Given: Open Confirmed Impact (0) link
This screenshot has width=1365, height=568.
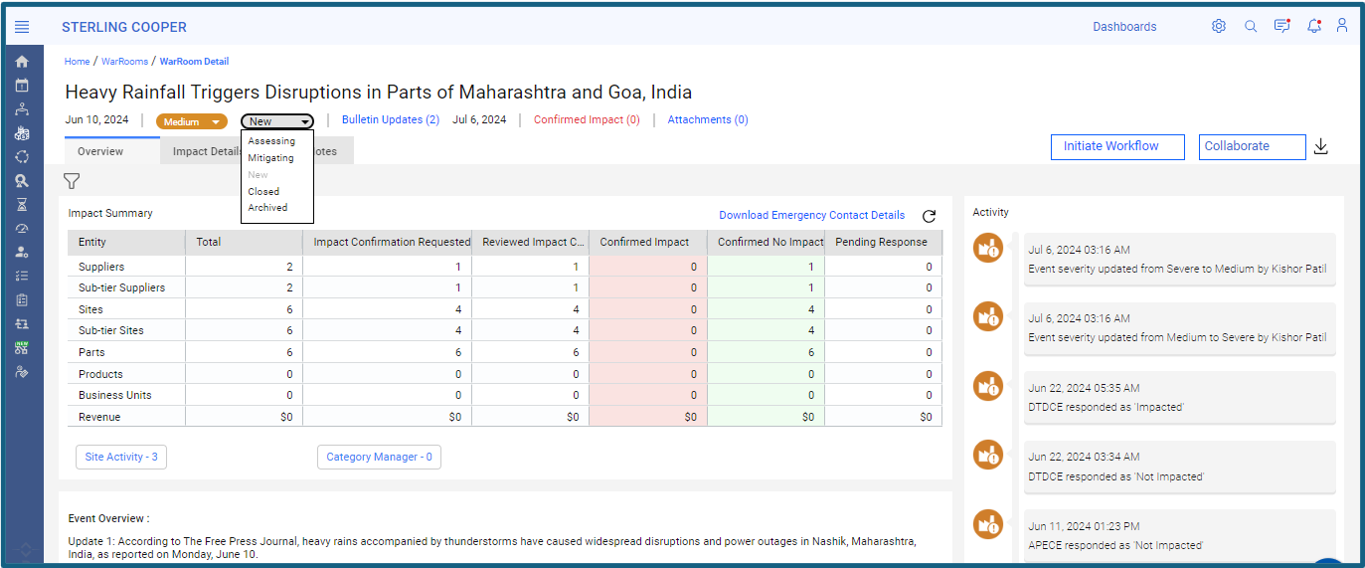Looking at the screenshot, I should 587,120.
